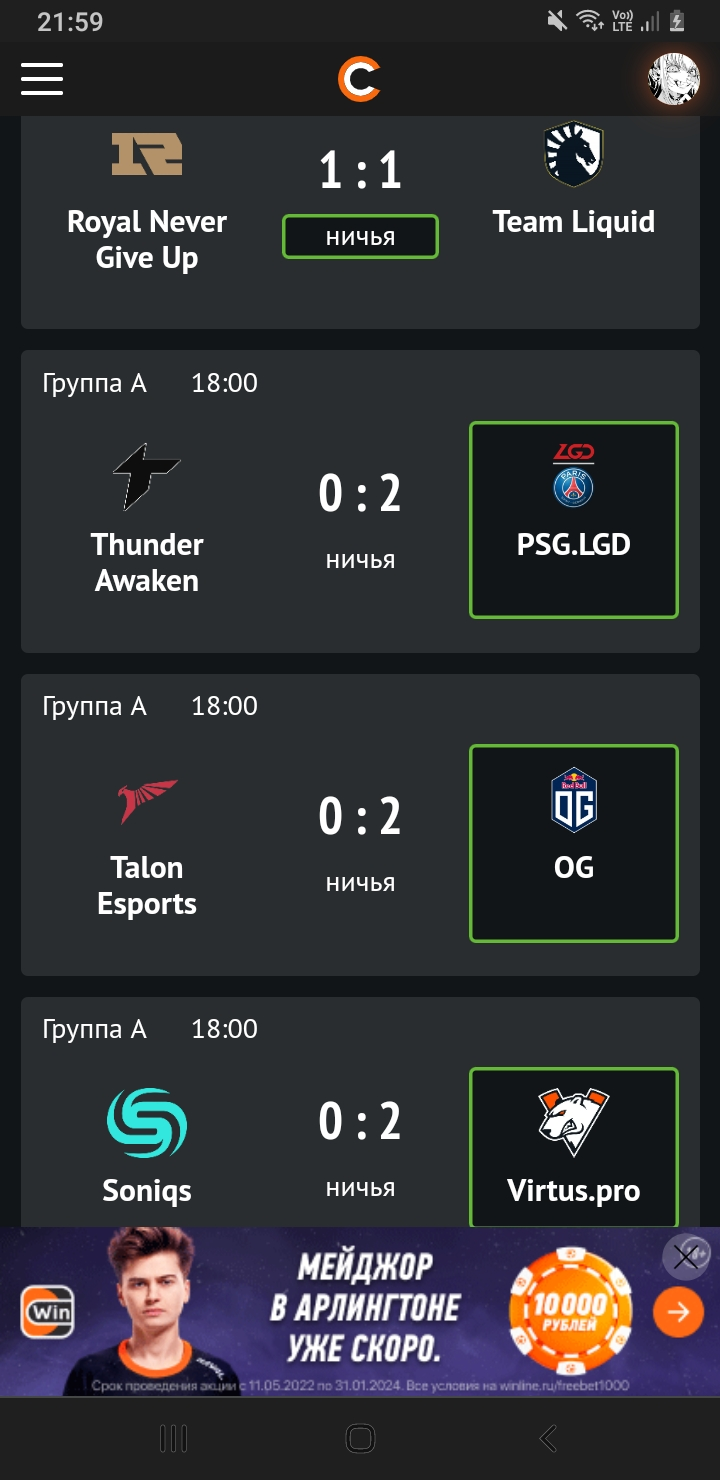Tap the orange Cybersport logo
The height and width of the screenshot is (1480, 720).
[359, 79]
